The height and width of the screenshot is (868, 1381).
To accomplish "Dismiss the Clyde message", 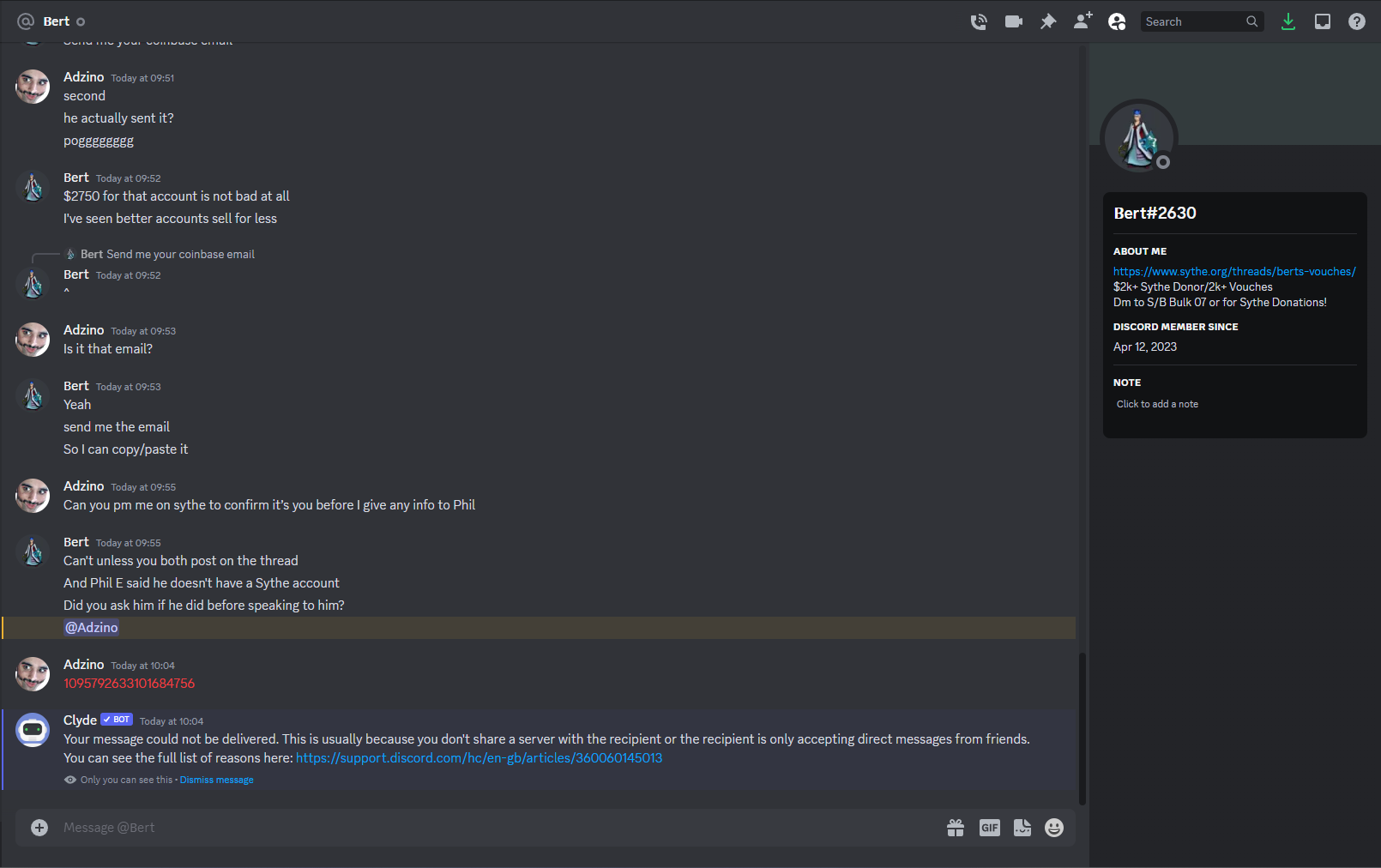I will (x=216, y=780).
